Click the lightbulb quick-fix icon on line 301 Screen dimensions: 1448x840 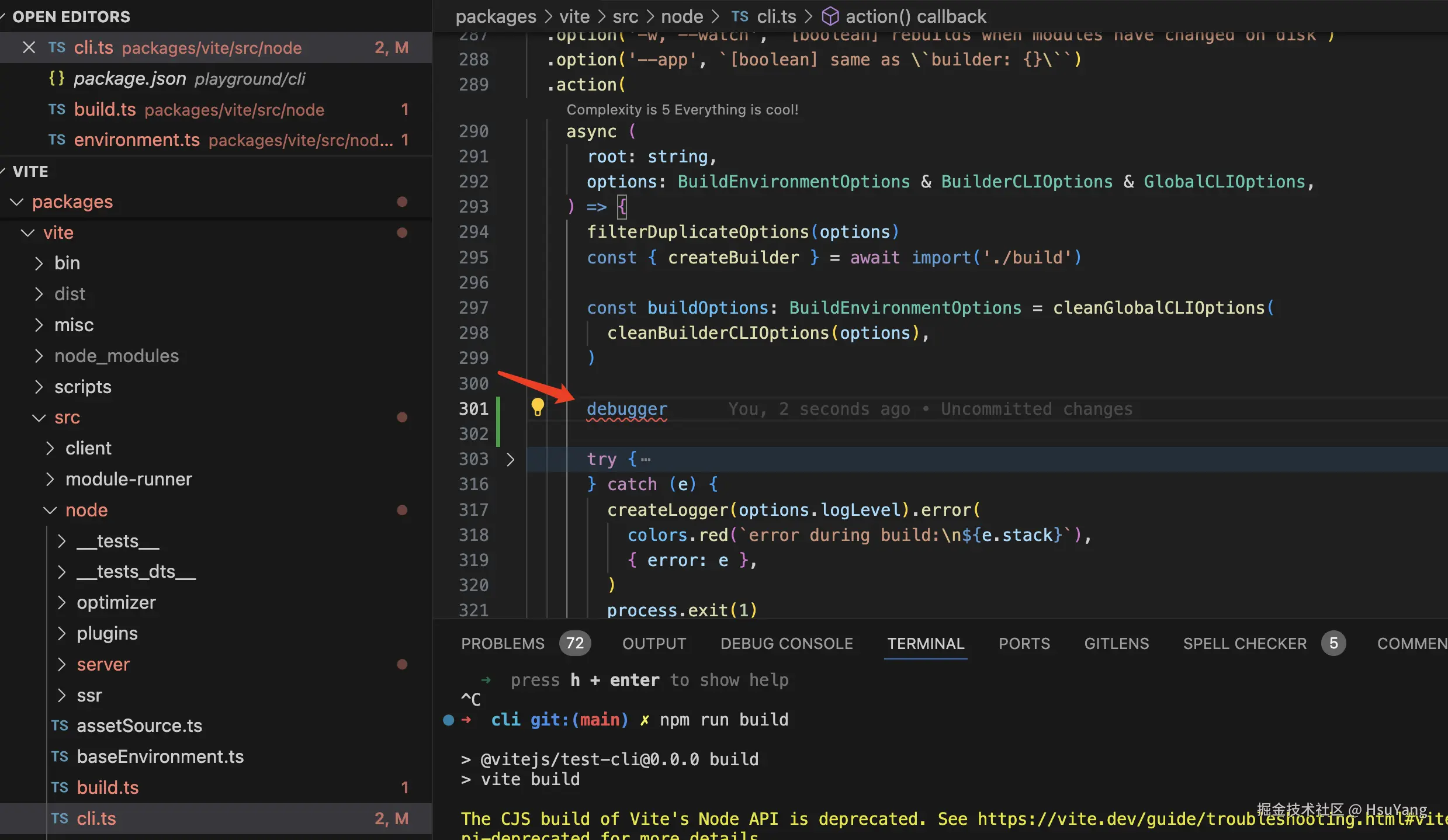(x=537, y=407)
